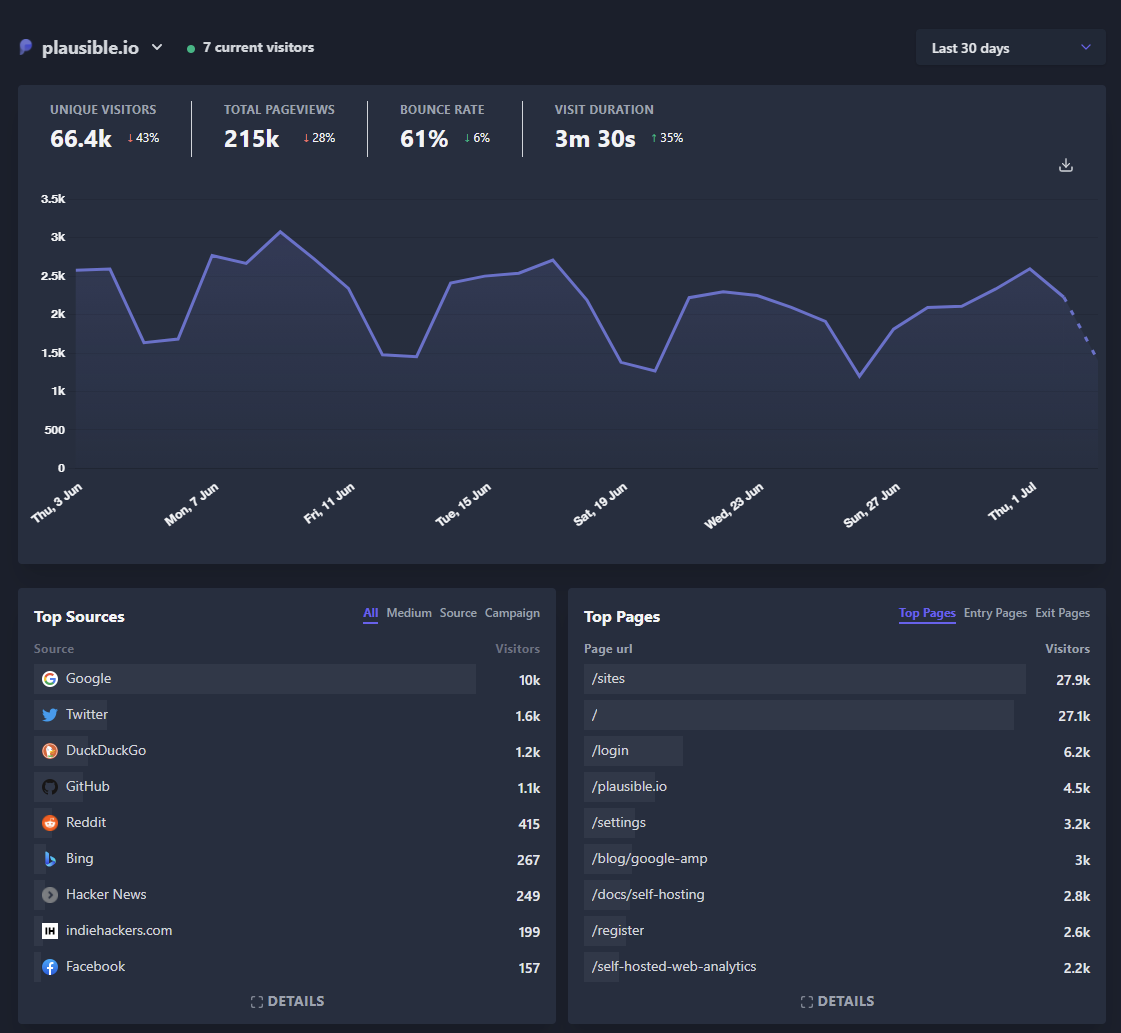Click the GitHub icon in Top Sources
Viewport: 1121px width, 1033px height.
(49, 786)
